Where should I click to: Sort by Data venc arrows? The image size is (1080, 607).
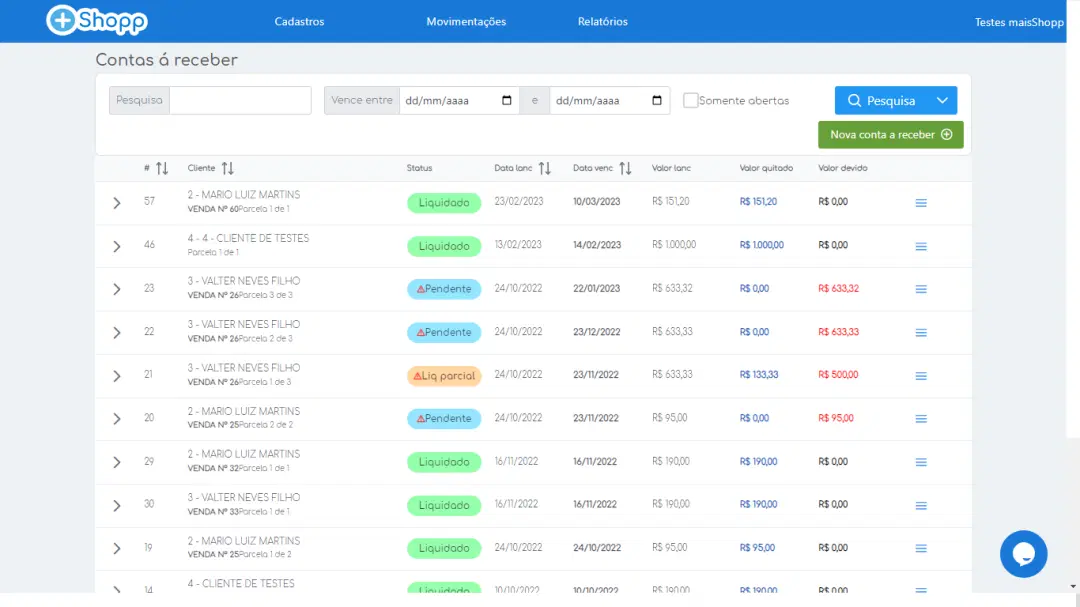click(x=625, y=168)
